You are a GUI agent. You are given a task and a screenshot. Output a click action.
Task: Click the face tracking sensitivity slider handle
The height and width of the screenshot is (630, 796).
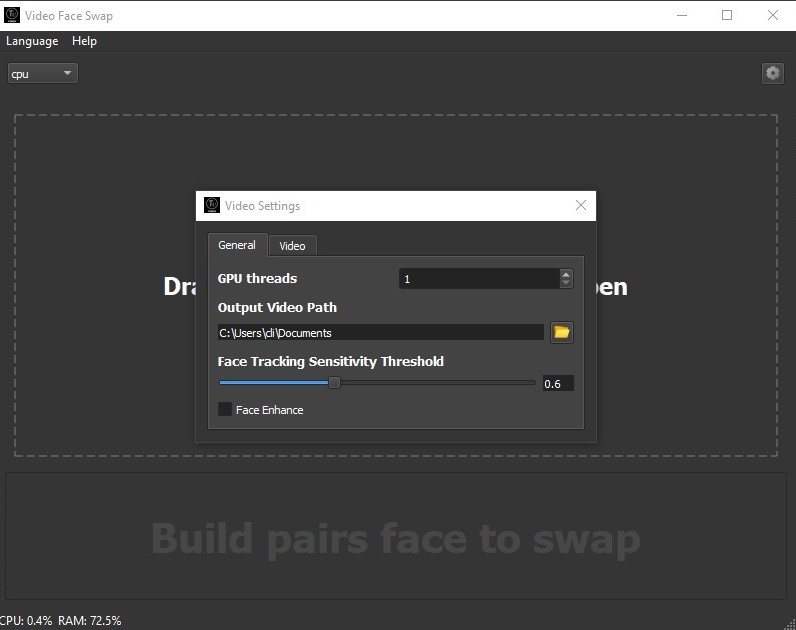334,383
